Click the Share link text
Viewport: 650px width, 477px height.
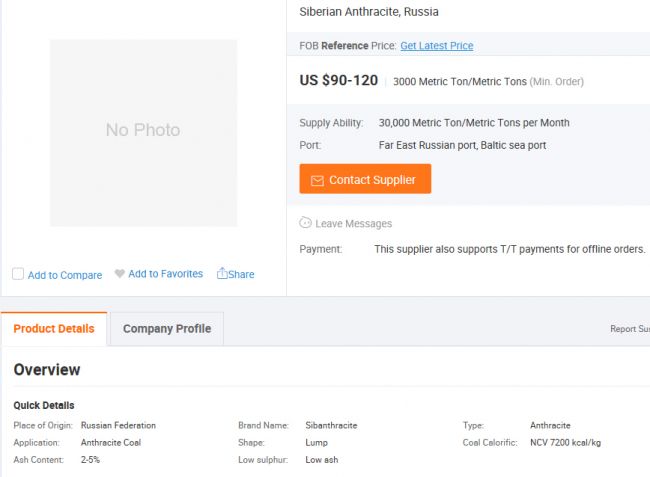pyautogui.click(x=241, y=274)
